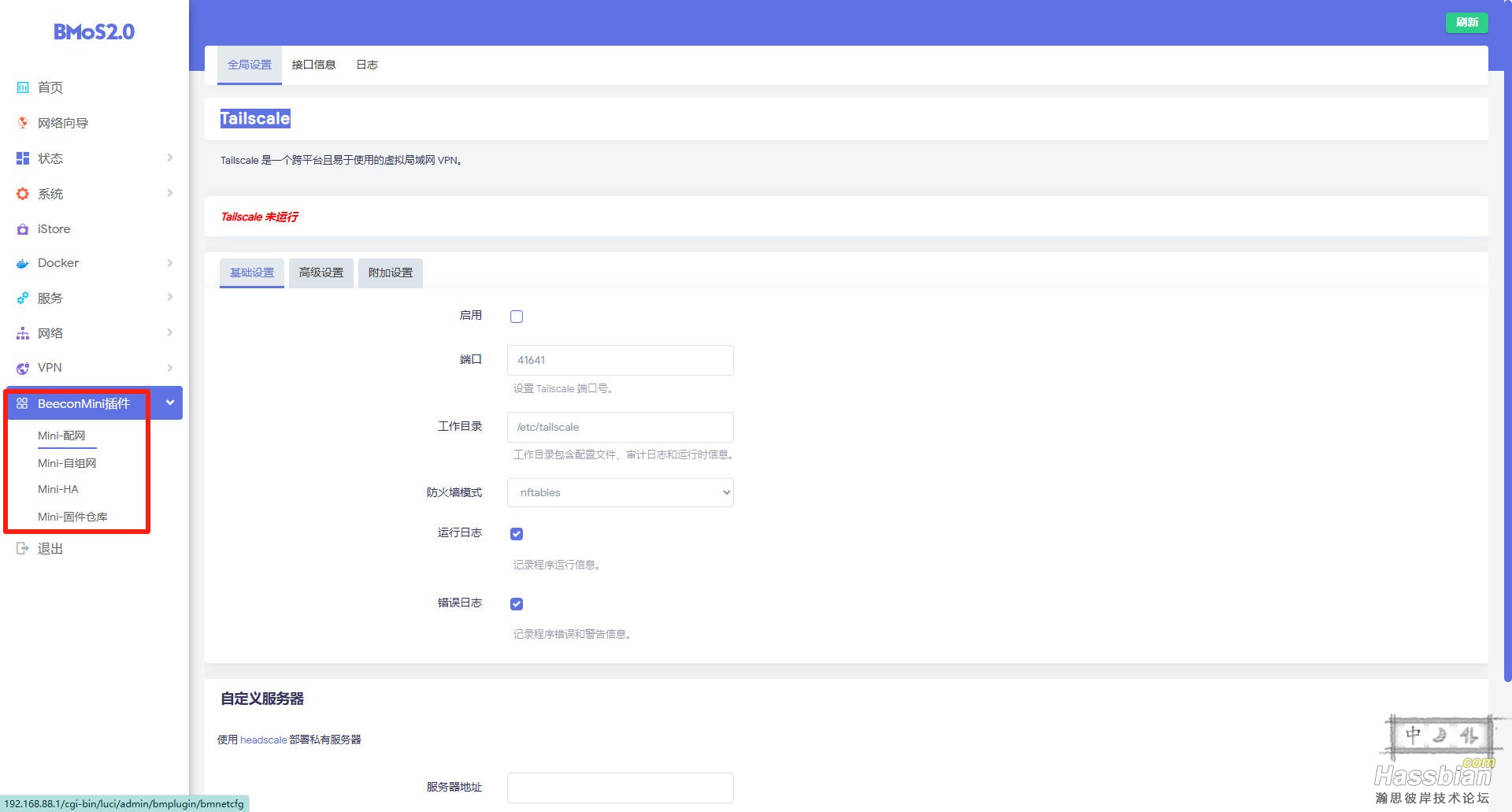The image size is (1512, 812).
Task: Select the 高级设置 tab
Action: tap(321, 273)
